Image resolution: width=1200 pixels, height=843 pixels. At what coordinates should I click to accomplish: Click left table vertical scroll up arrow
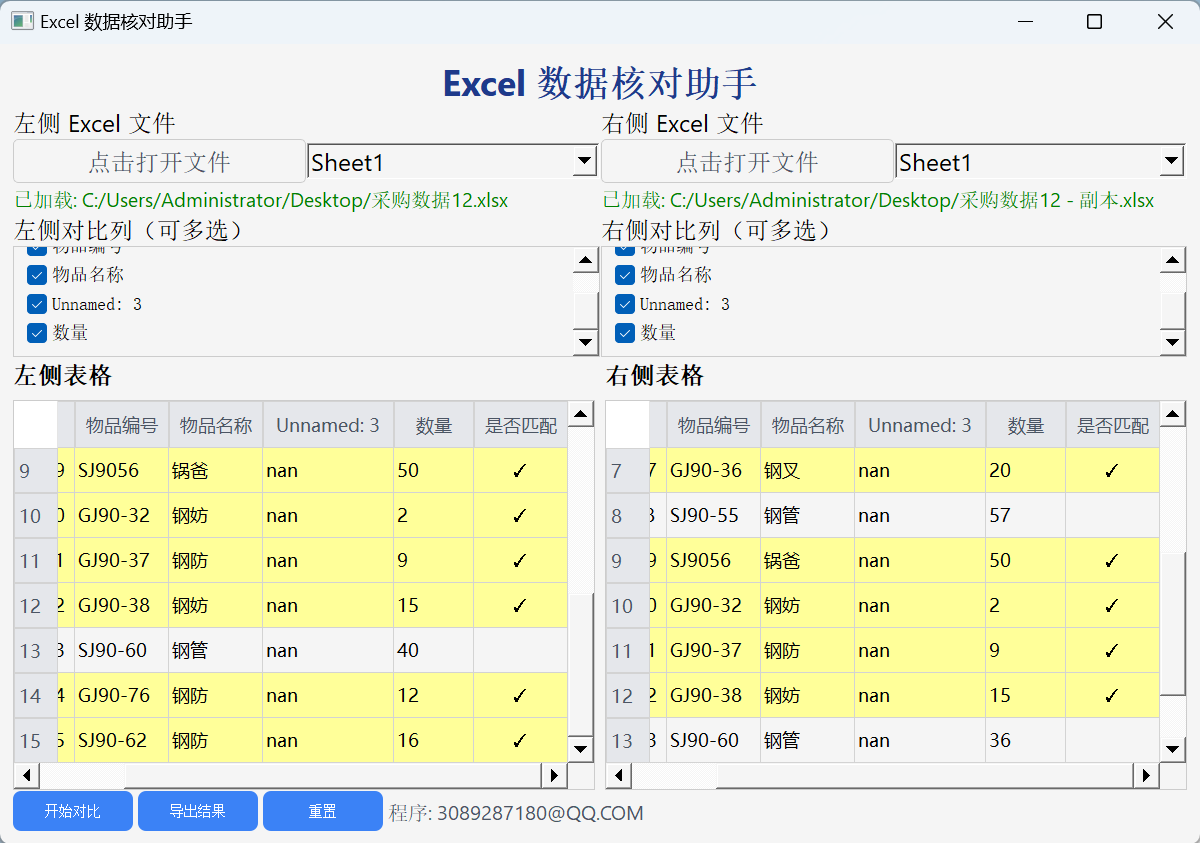point(581,414)
